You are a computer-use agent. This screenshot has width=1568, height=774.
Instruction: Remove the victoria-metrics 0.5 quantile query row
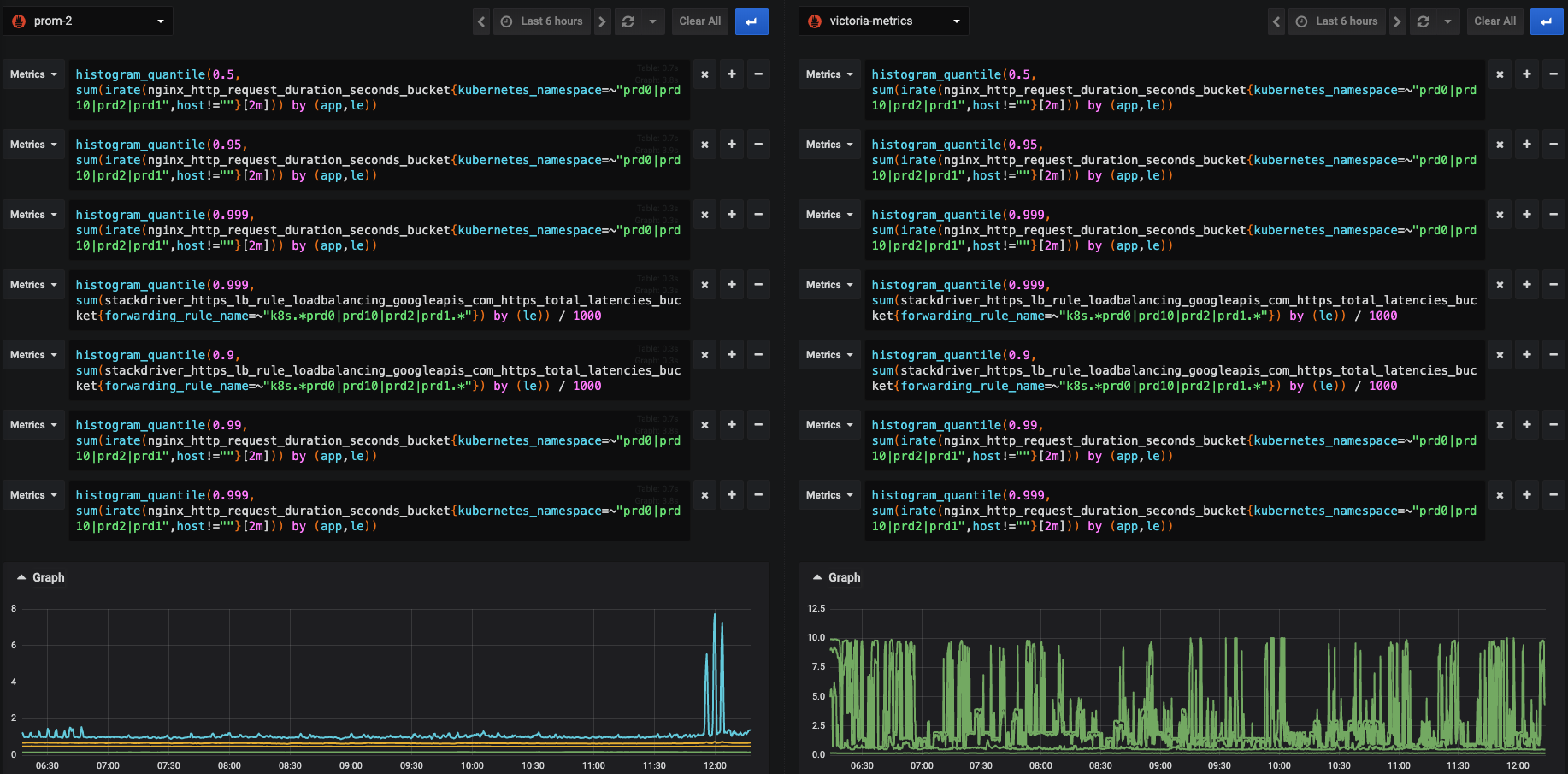tap(1553, 74)
